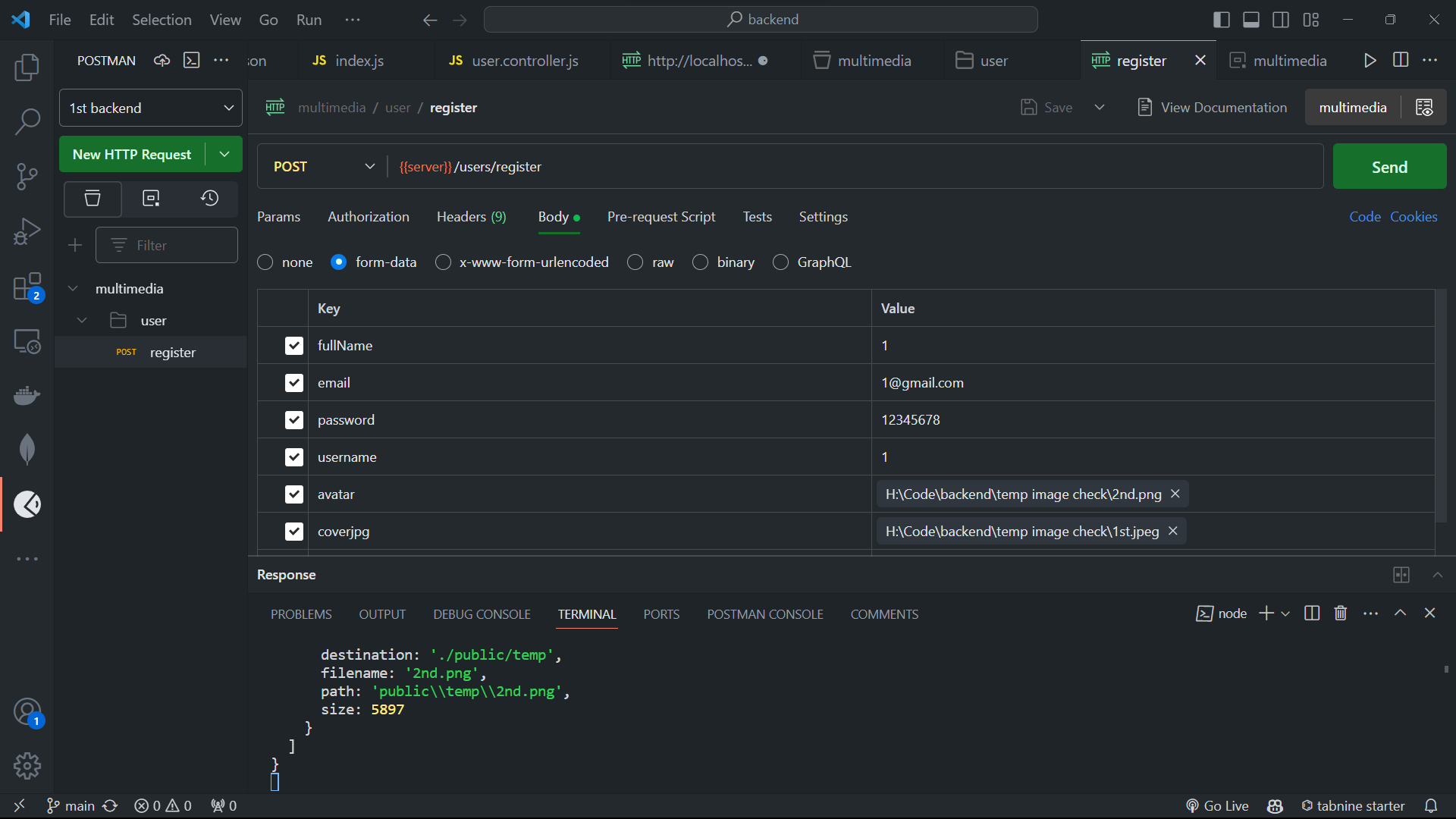
Task: Collapse the user folder
Action: [x=82, y=321]
